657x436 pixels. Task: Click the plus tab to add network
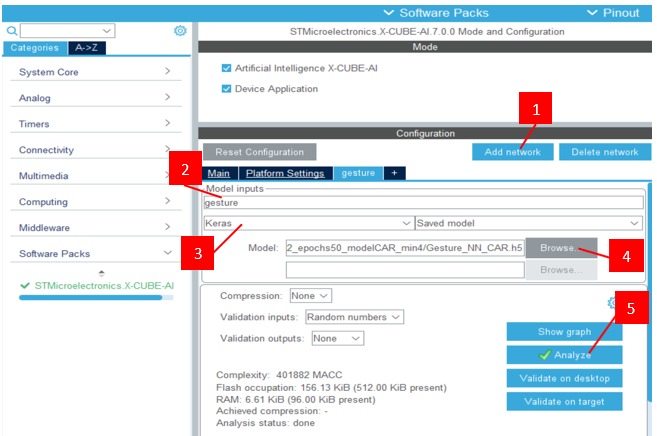pos(394,173)
